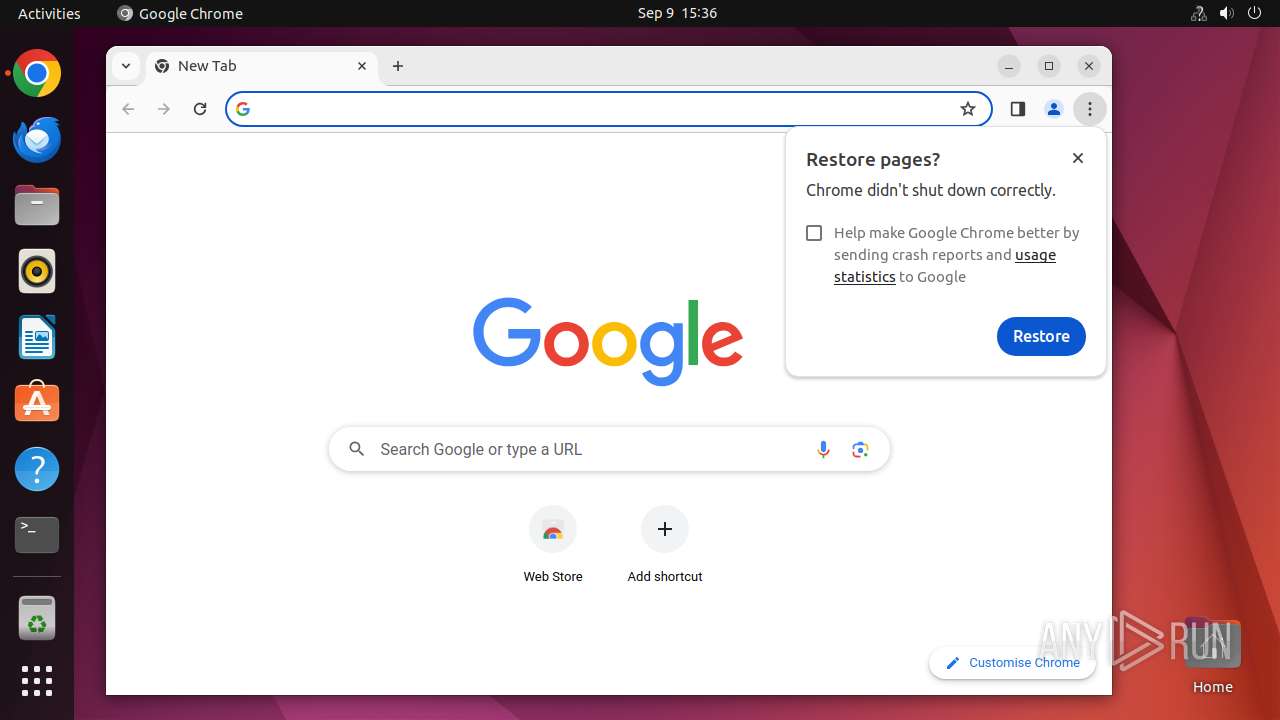Click the Search Google or type a URL box

pos(609,450)
